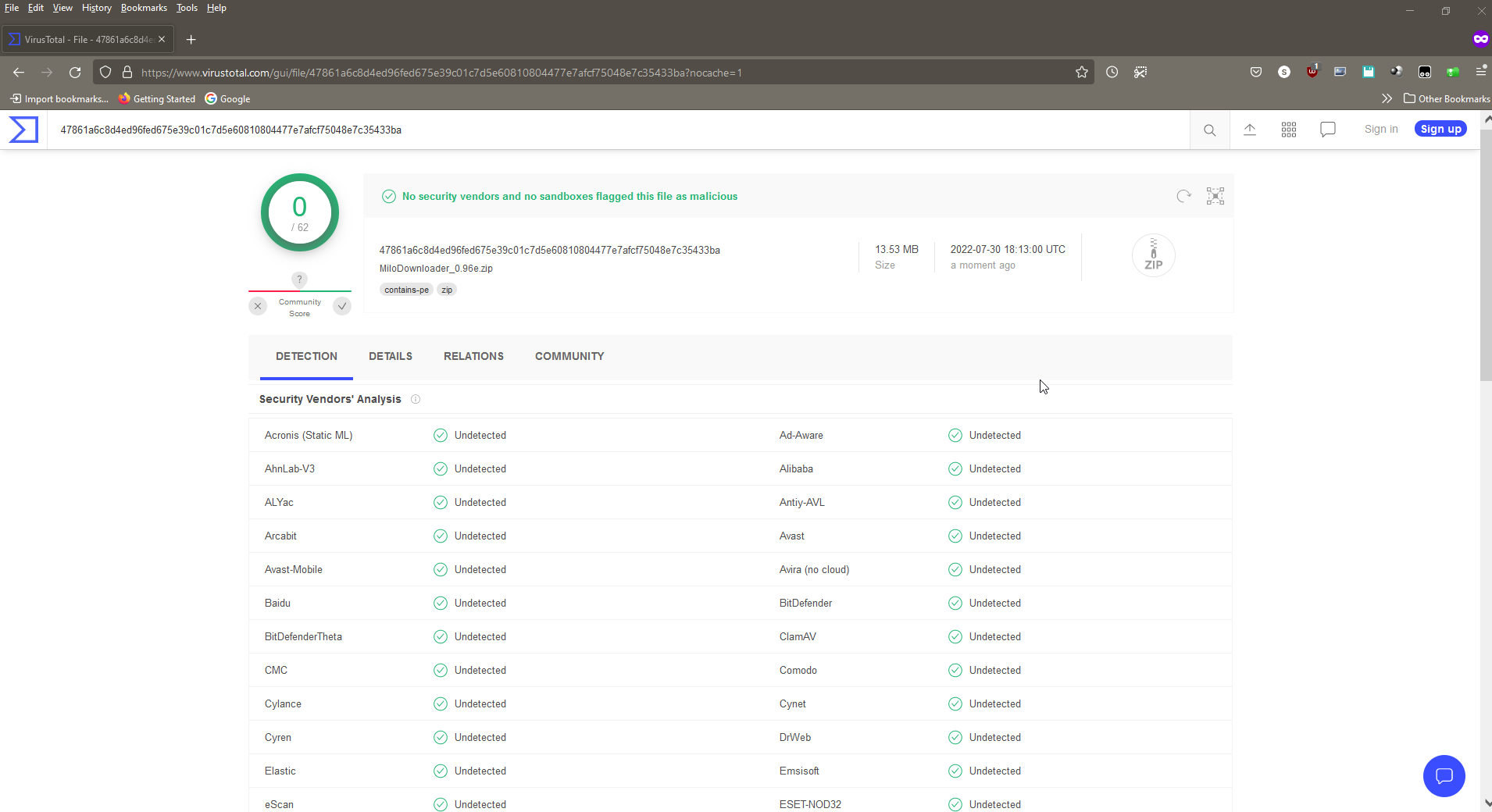Viewport: 1492px width, 812px height.
Task: Click the info icon beside Security Vendors' Analysis
Action: click(416, 399)
